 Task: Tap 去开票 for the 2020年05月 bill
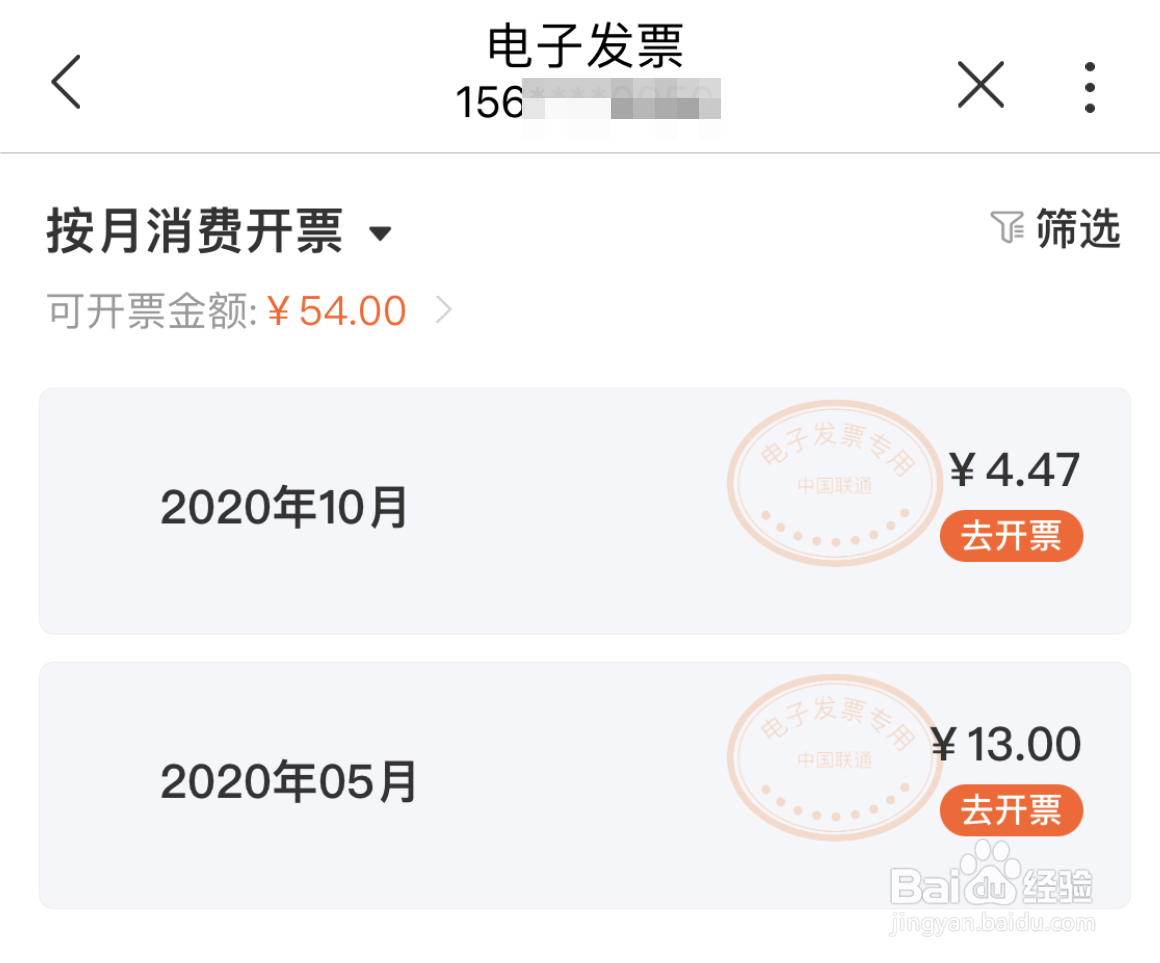tap(1011, 811)
